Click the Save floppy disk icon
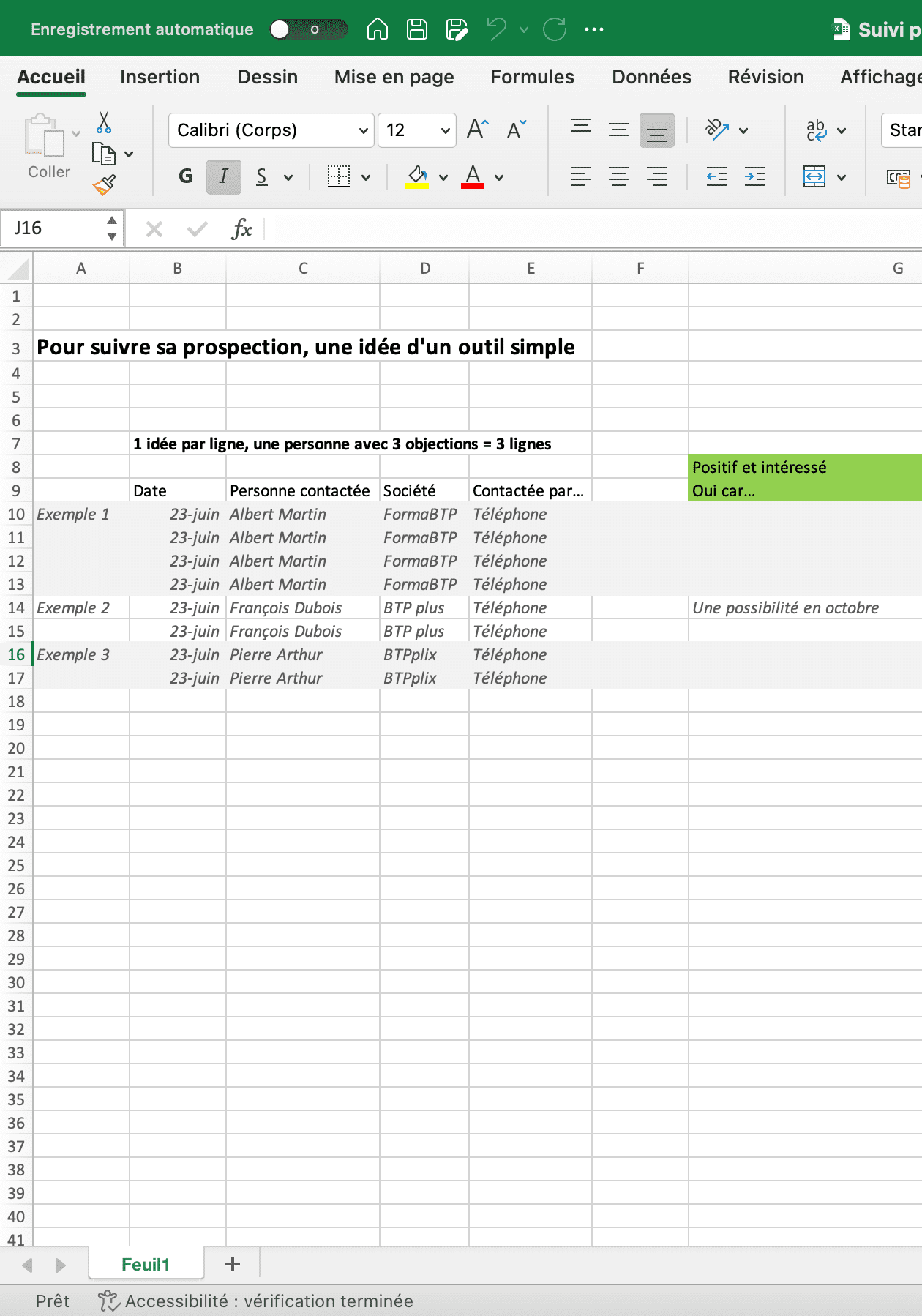Image resolution: width=922 pixels, height=1316 pixels. pyautogui.click(x=417, y=29)
